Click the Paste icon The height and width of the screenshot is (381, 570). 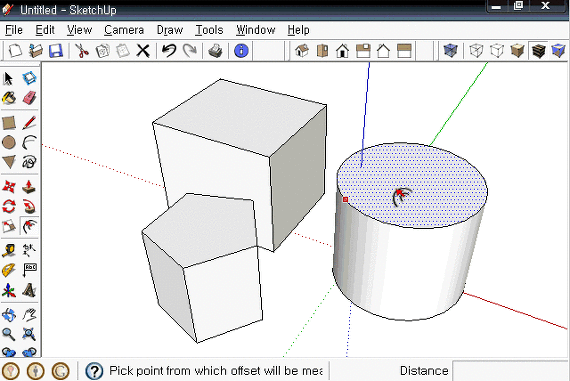pyautogui.click(x=123, y=51)
